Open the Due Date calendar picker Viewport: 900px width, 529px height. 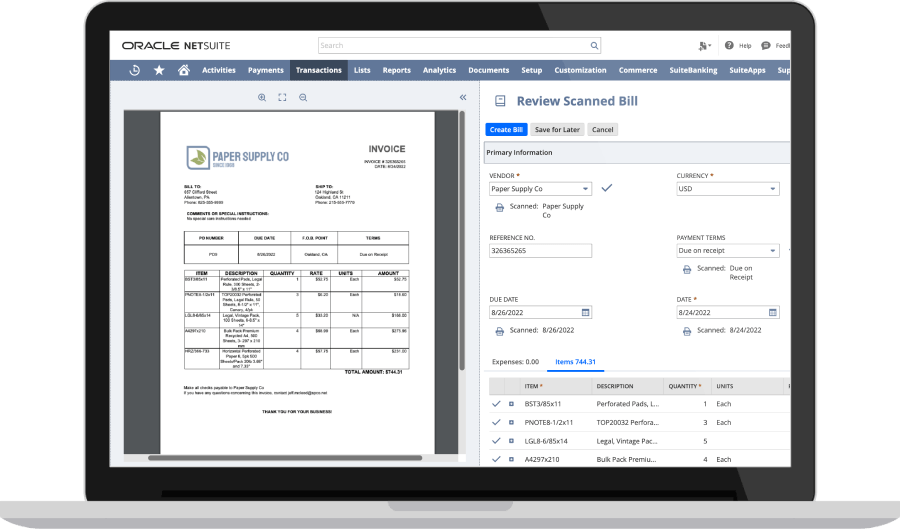coord(585,313)
